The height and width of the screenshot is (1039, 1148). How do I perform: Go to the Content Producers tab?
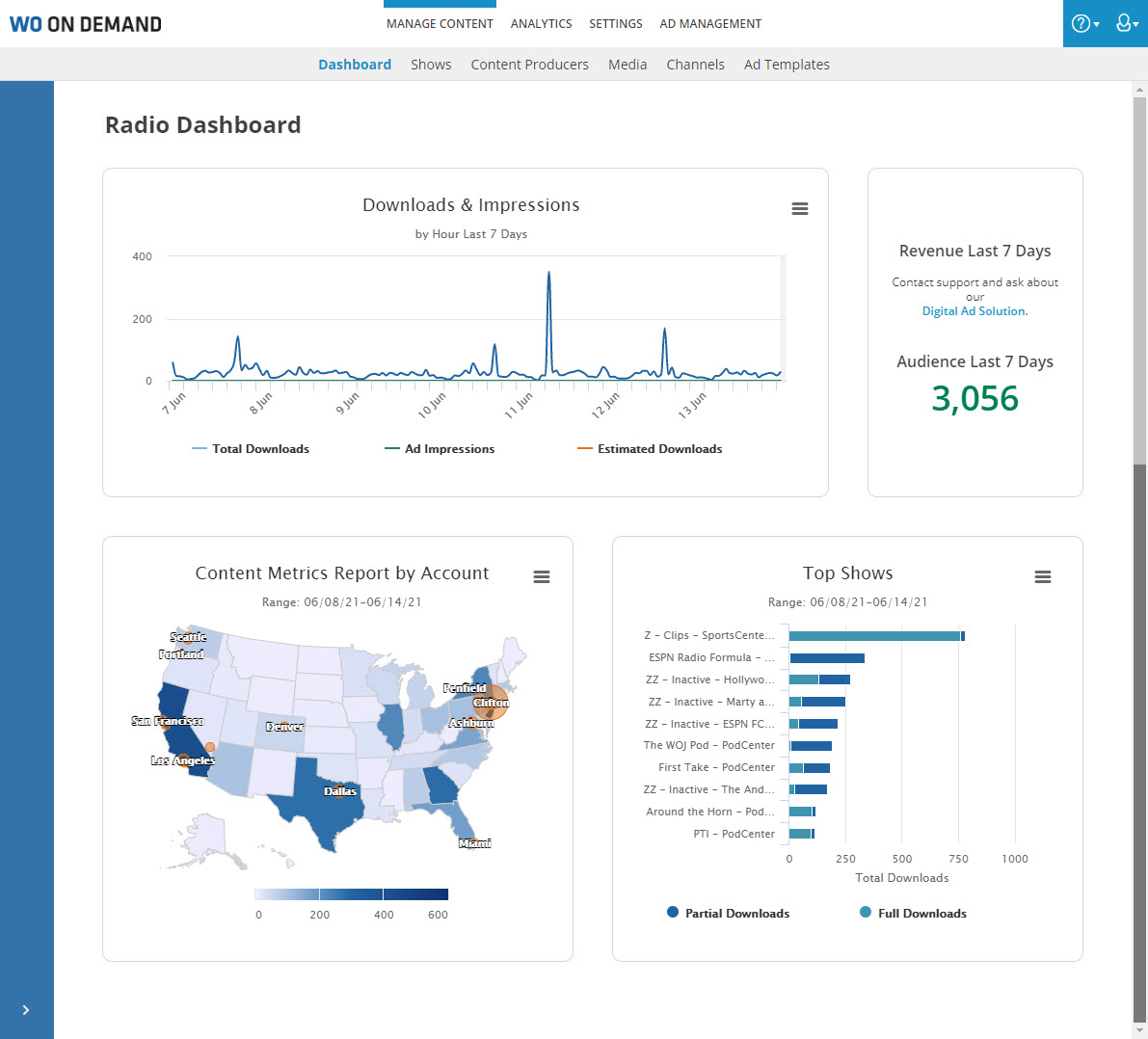[x=529, y=65]
